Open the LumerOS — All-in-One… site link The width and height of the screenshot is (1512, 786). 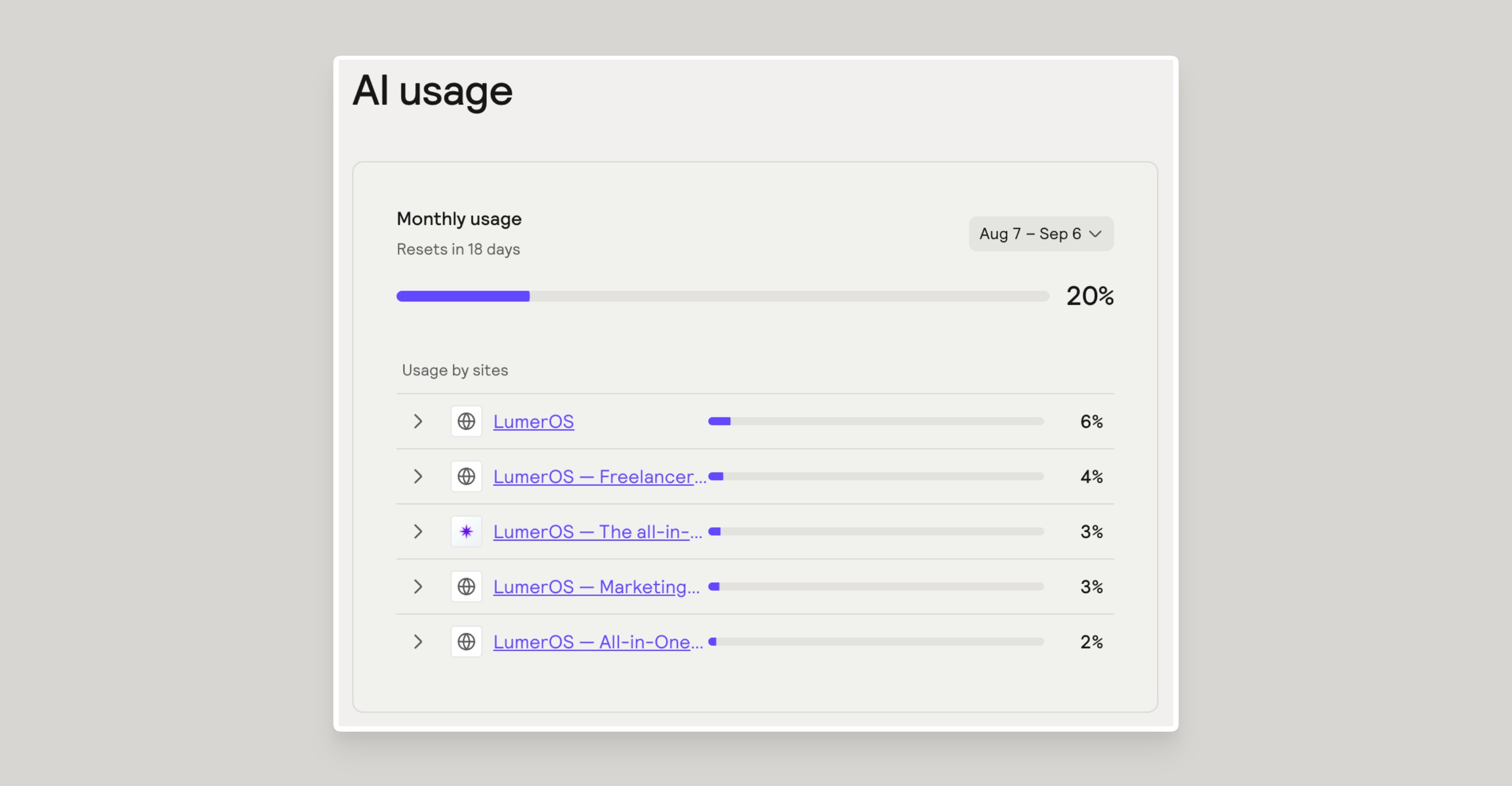pos(599,642)
